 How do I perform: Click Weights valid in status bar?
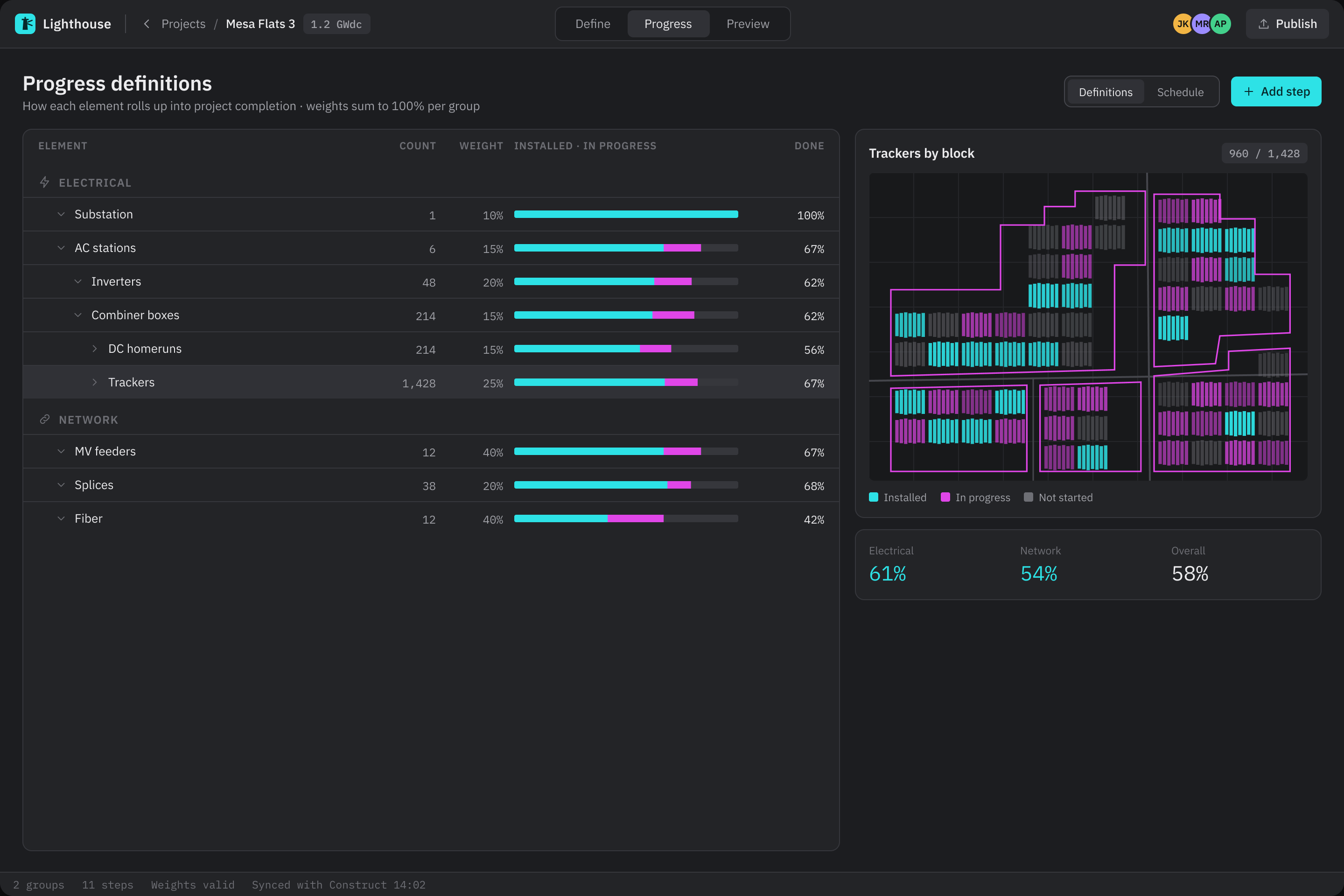tap(193, 885)
